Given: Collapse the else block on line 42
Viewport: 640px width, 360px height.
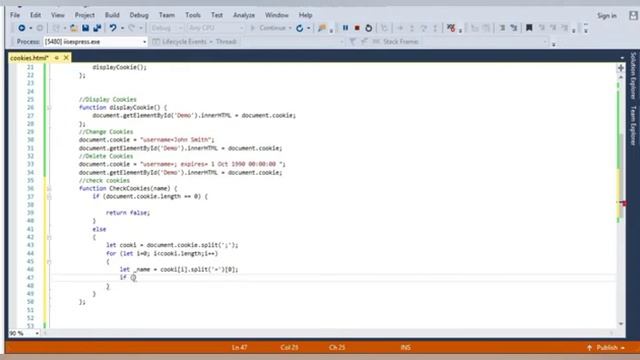Looking at the screenshot, I should 49,237.
